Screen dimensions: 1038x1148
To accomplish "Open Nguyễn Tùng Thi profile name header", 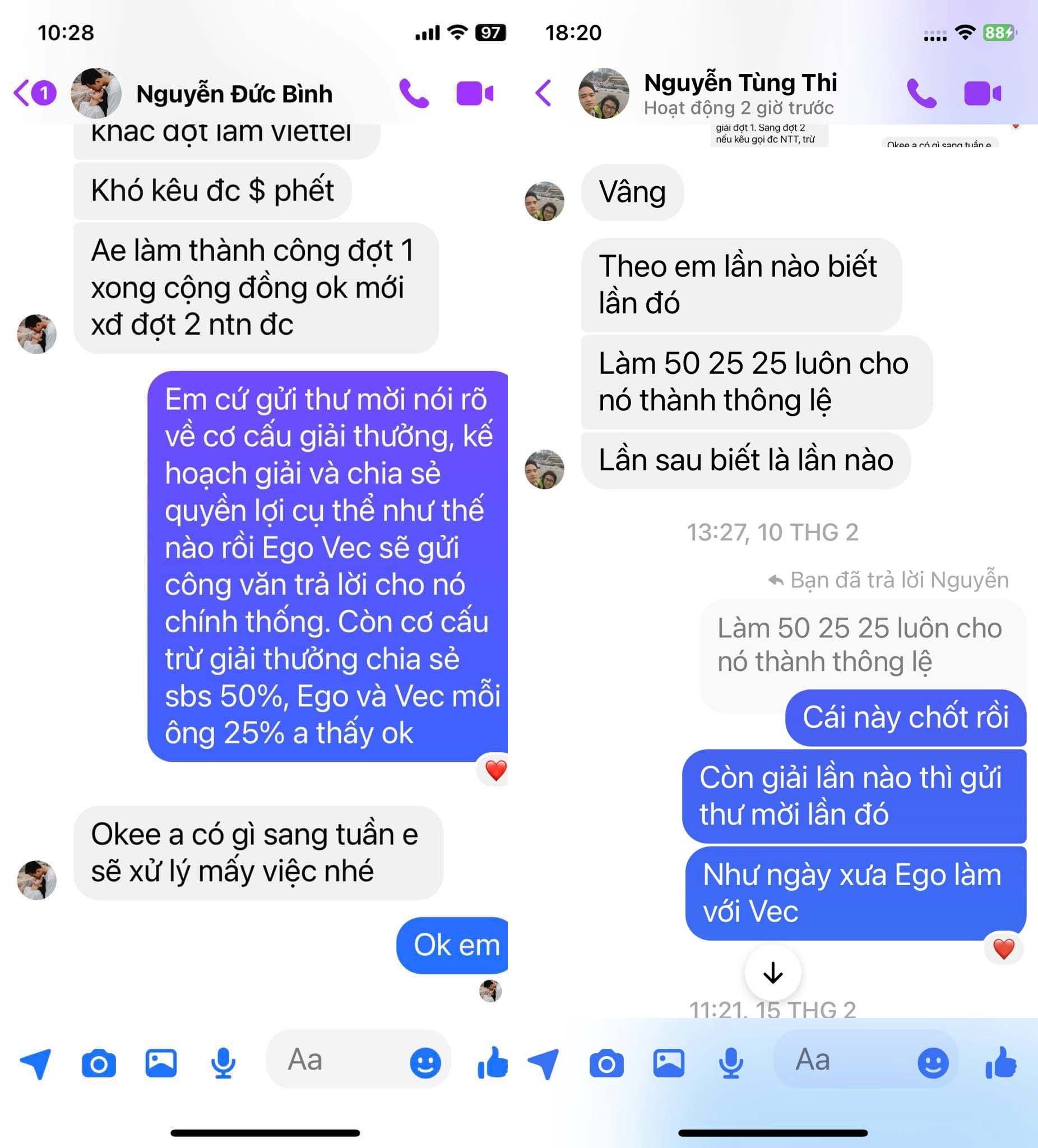I will 740,83.
